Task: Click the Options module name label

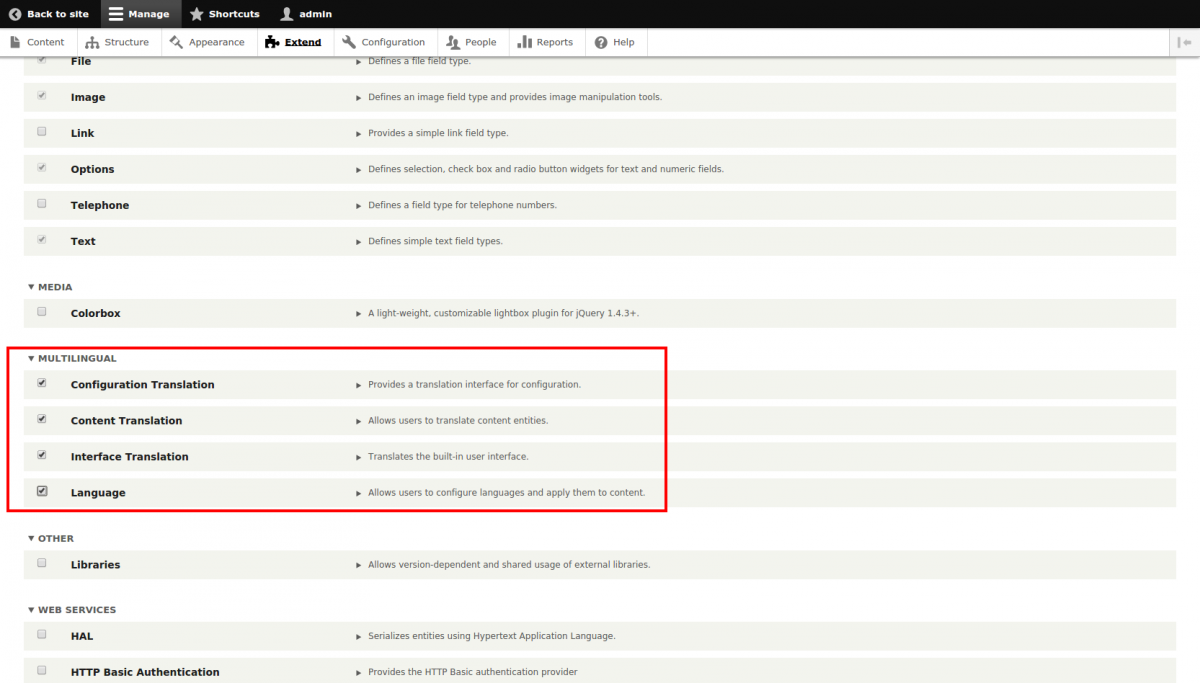Action: pyautogui.click(x=92, y=169)
